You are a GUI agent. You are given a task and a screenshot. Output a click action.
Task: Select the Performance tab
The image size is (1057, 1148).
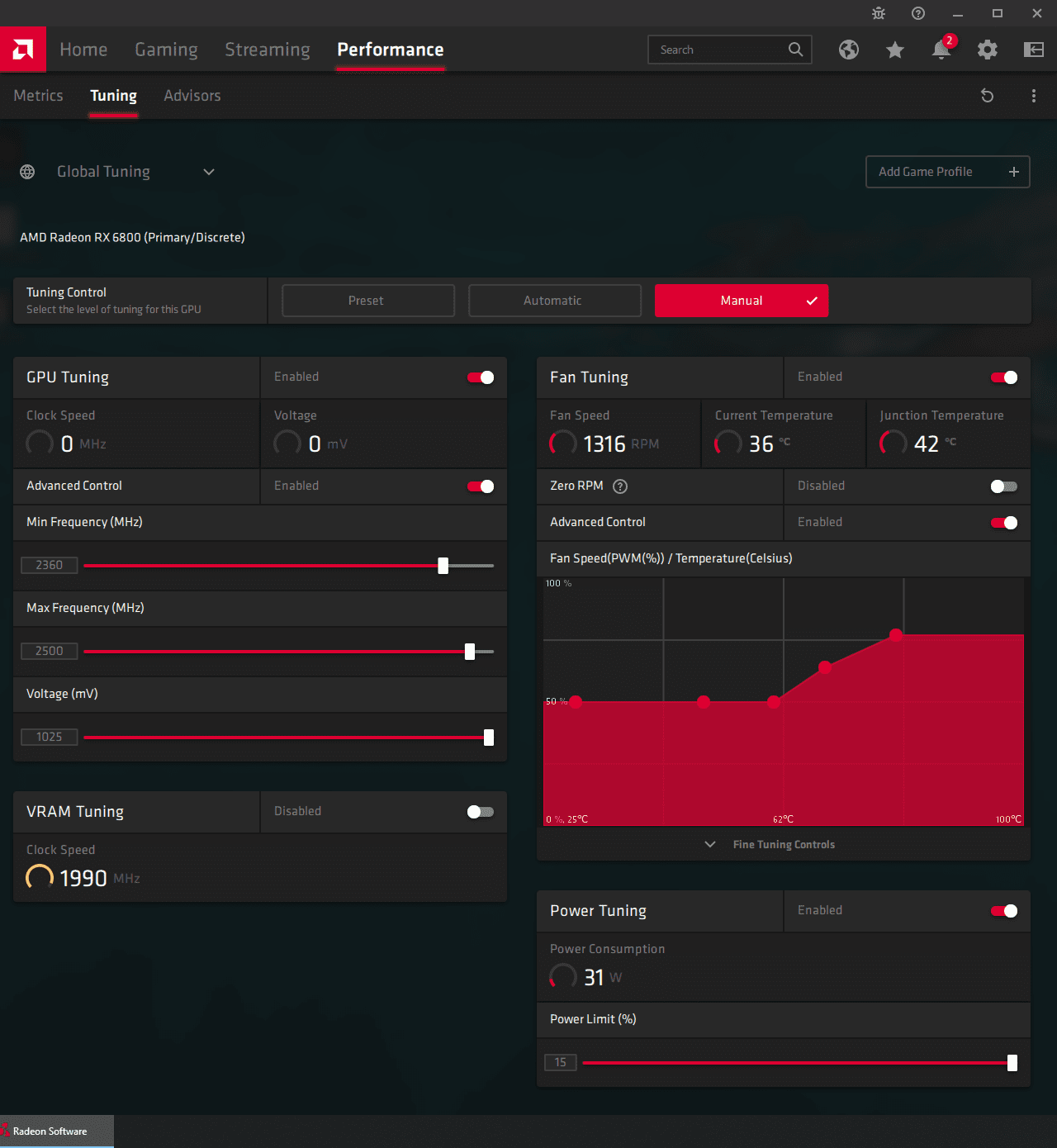391,50
